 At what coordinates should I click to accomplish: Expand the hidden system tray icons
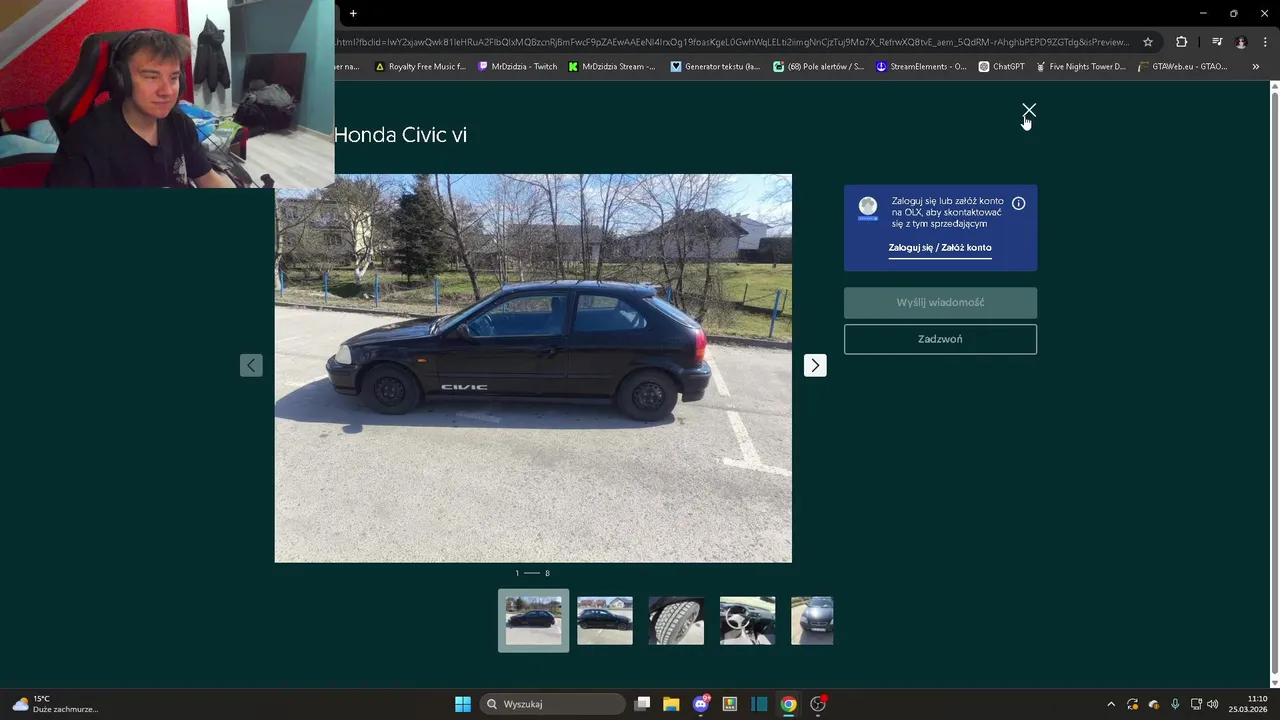[1110, 704]
